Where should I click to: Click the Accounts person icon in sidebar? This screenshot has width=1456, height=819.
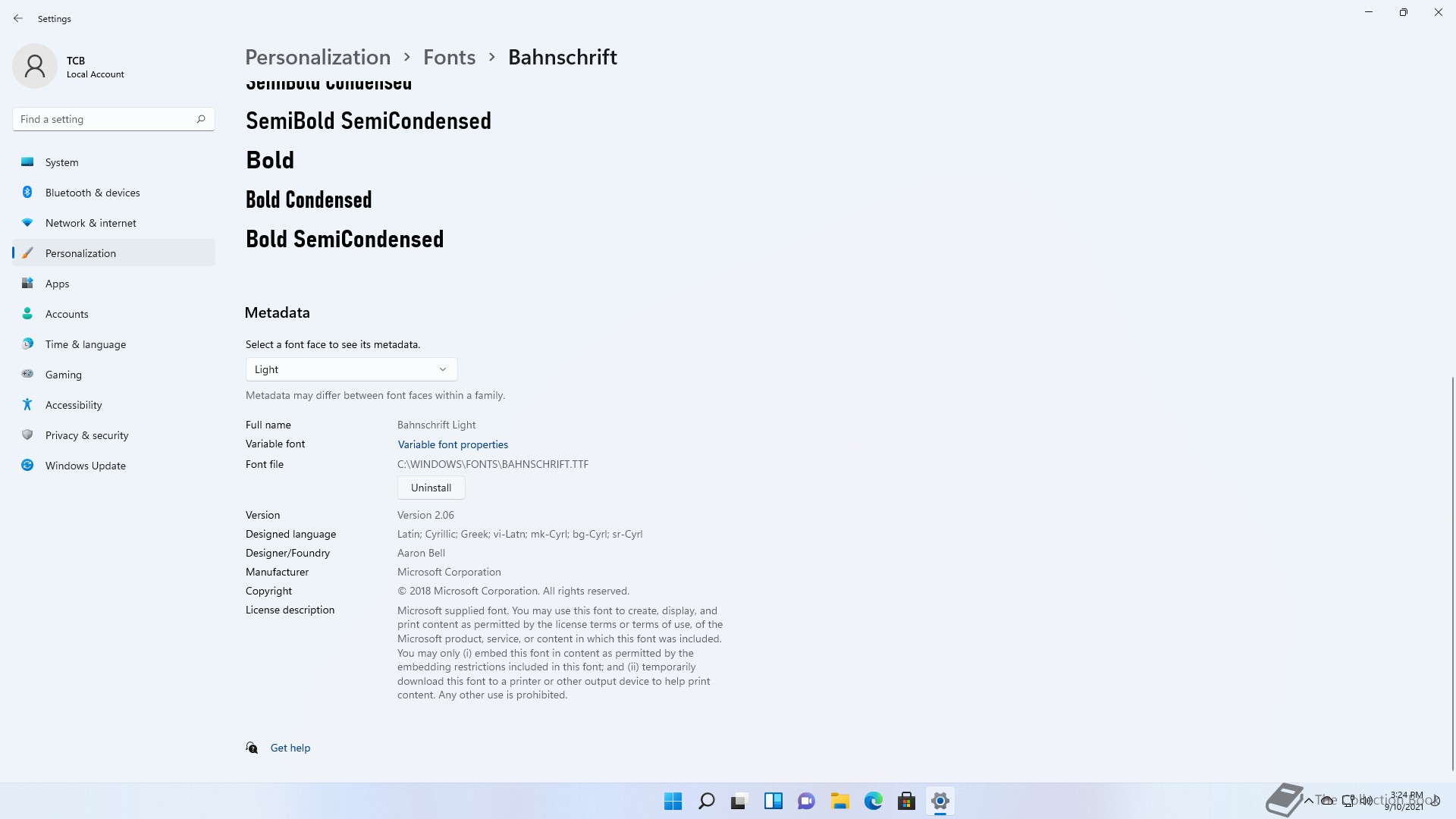click(27, 313)
